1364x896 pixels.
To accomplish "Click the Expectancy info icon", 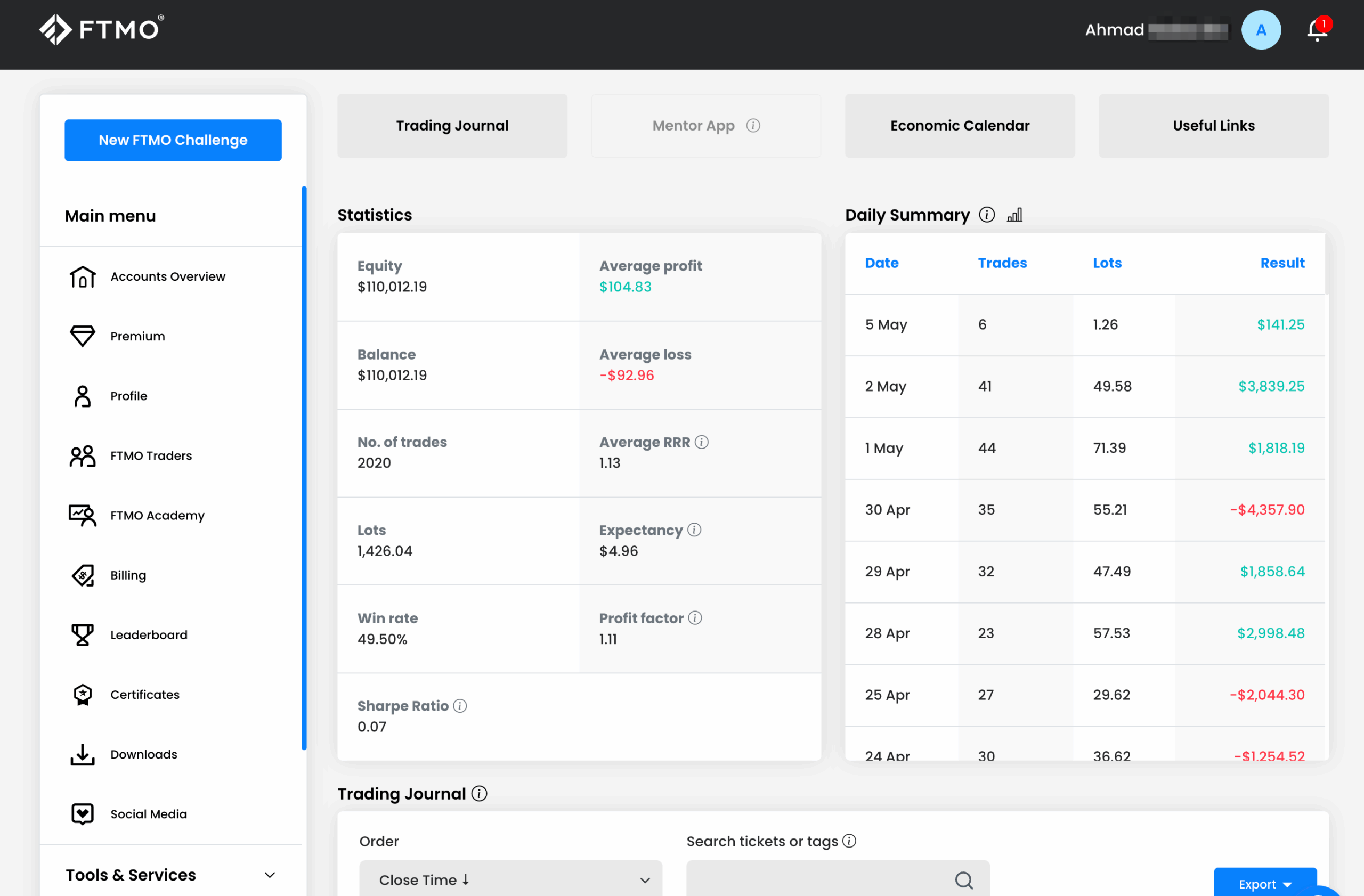I will pyautogui.click(x=694, y=530).
